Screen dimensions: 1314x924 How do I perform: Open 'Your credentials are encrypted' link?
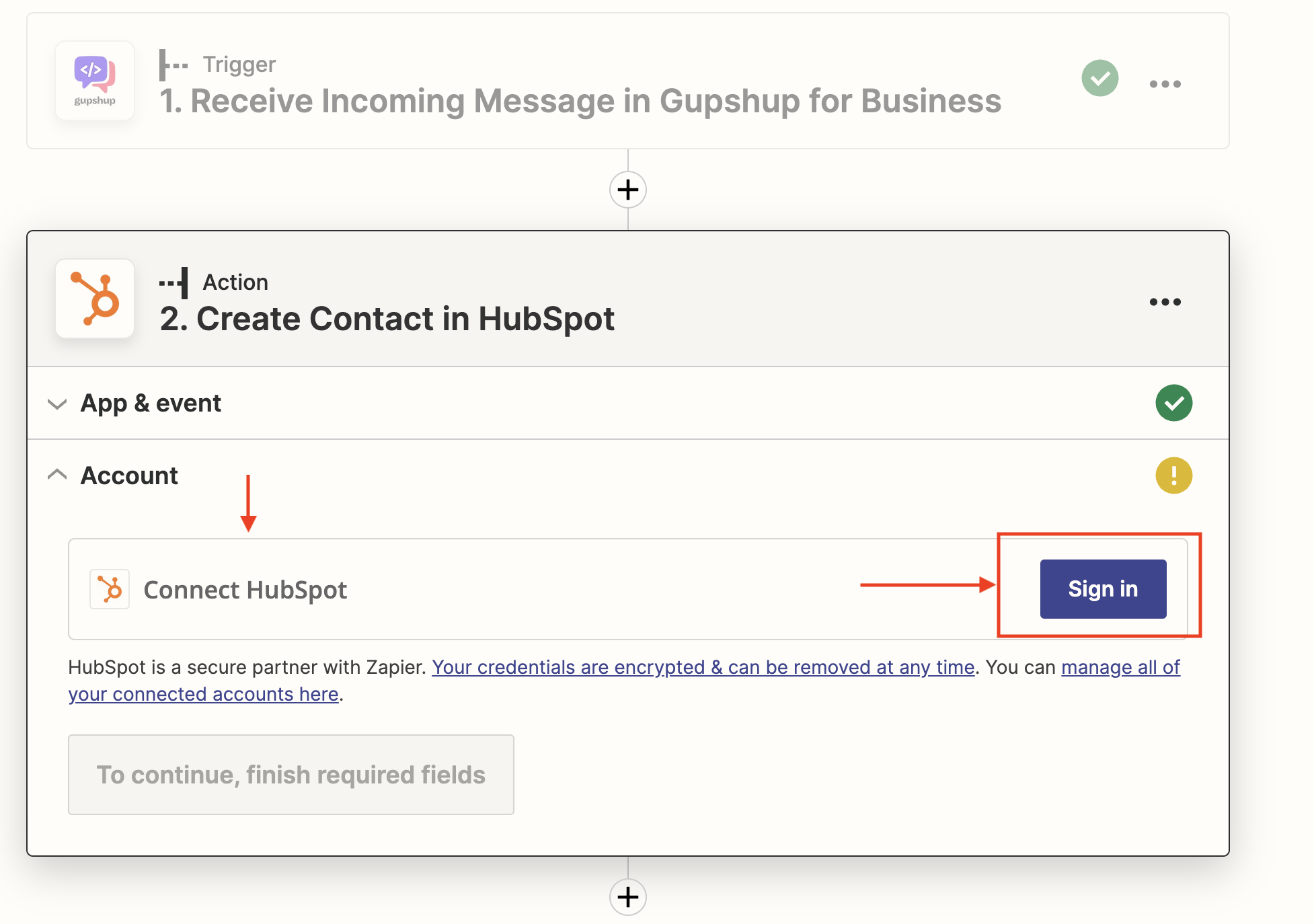[x=703, y=667]
